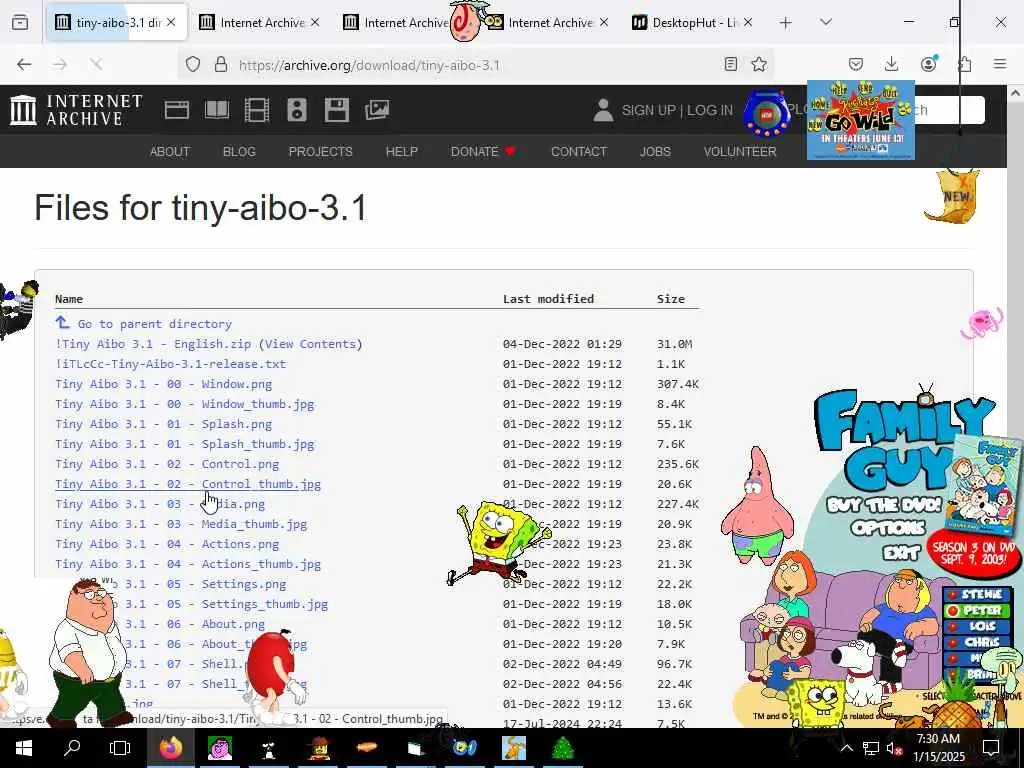Expand the list all tabs dropdown arrow
Viewport: 1024px width, 768px height.
826,23
